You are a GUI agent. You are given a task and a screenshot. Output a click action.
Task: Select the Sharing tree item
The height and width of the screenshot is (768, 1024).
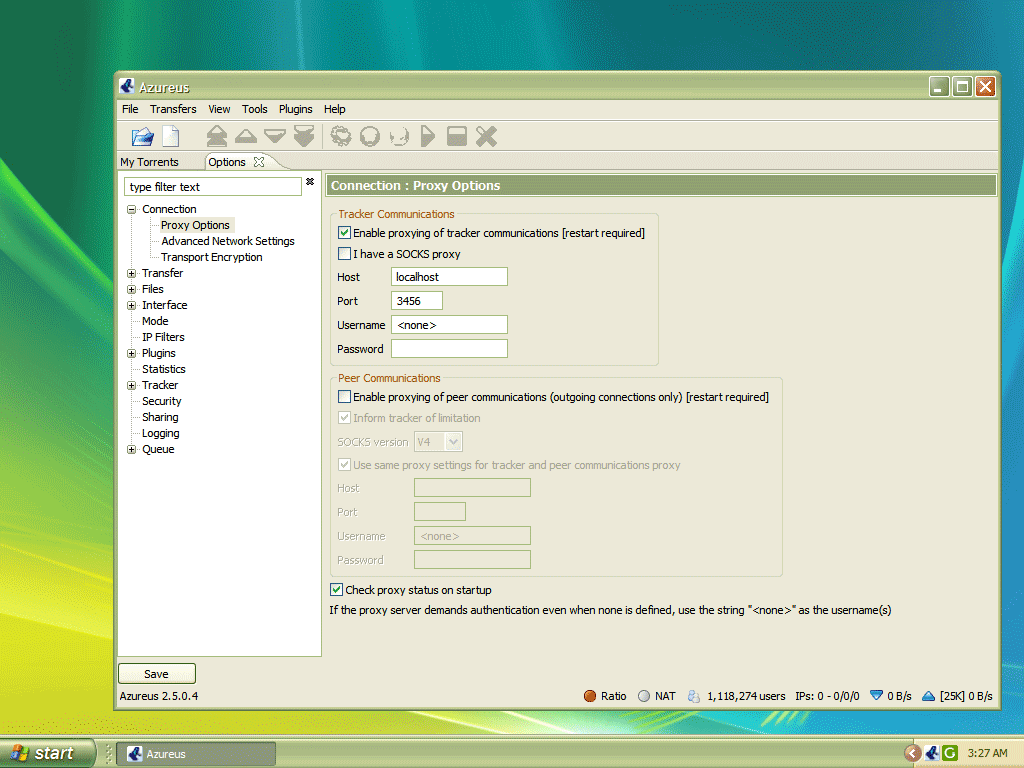point(160,417)
